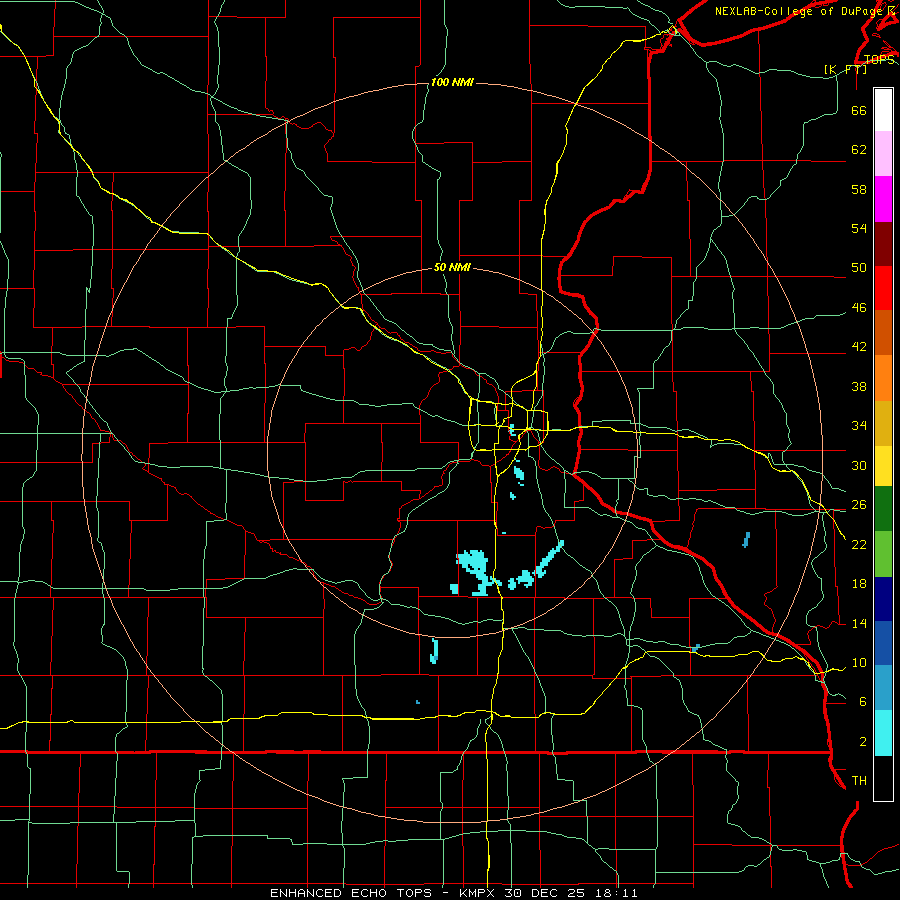
Task: Click the legend value "46"
Action: tap(859, 308)
